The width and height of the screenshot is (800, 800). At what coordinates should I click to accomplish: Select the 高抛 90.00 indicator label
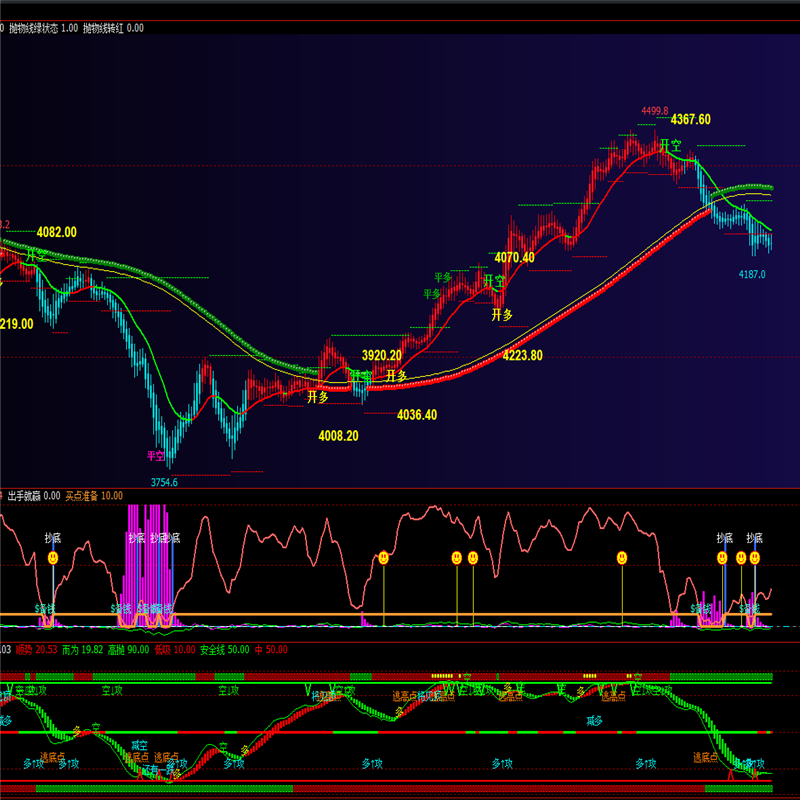tap(129, 650)
